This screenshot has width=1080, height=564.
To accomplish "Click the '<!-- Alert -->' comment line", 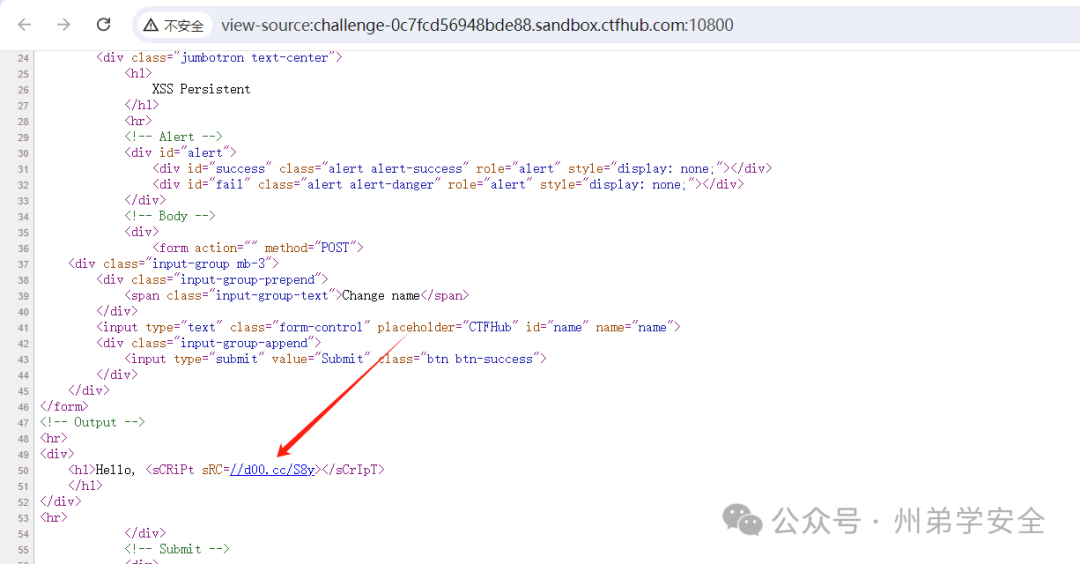I will coord(173,136).
